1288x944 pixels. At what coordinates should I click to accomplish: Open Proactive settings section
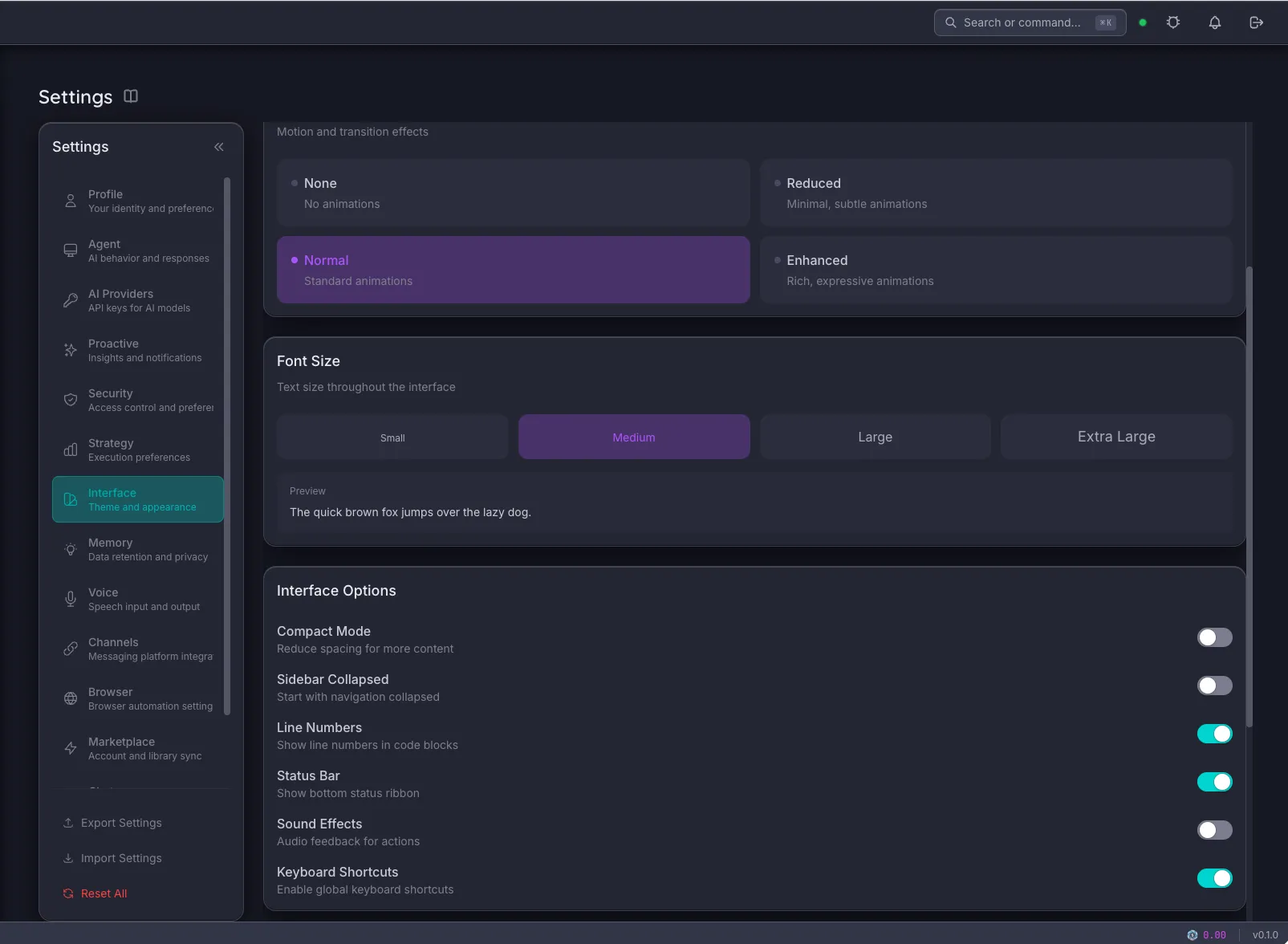pyautogui.click(x=138, y=350)
